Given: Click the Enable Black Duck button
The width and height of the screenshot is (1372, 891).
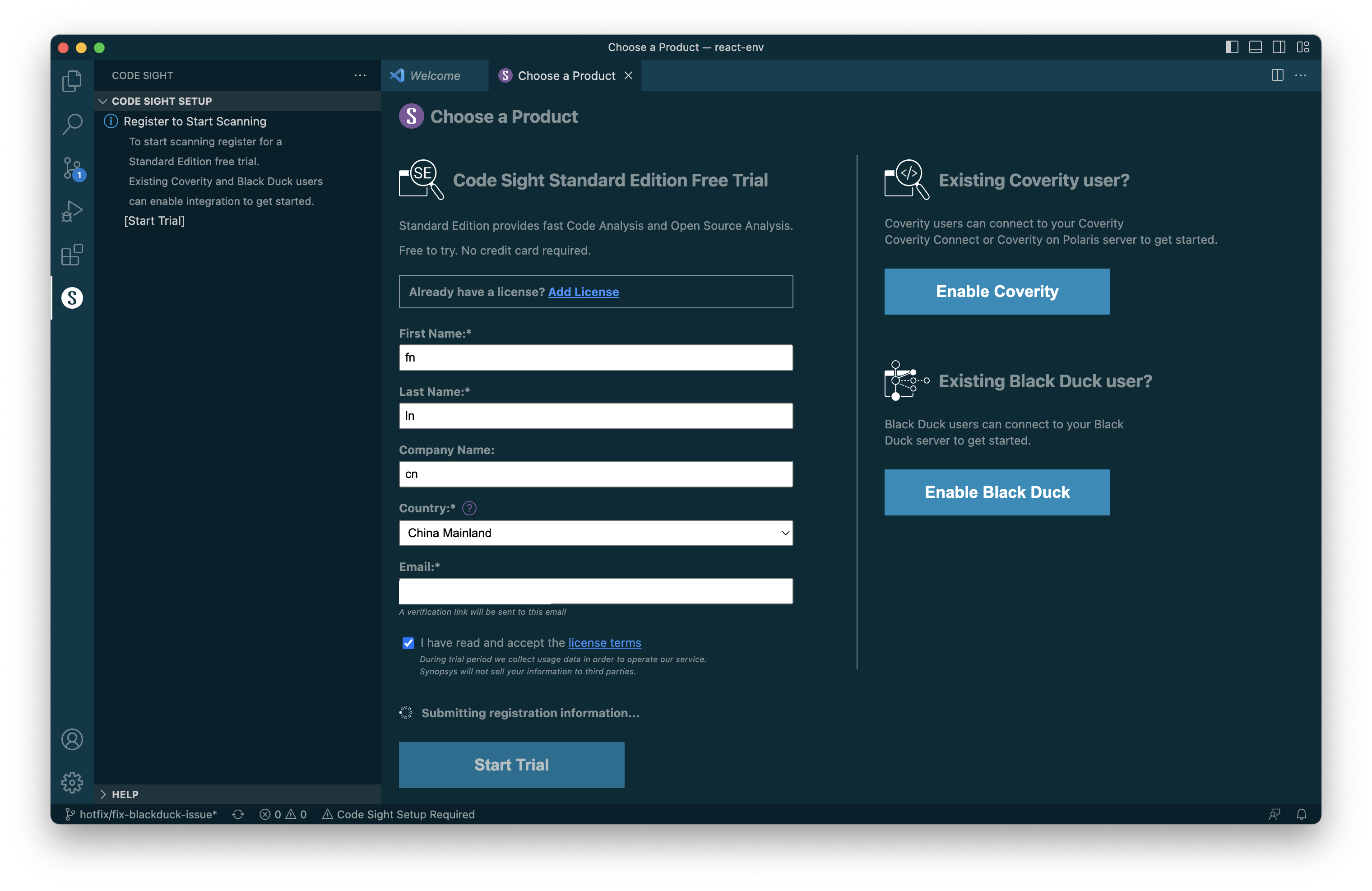Looking at the screenshot, I should (997, 492).
